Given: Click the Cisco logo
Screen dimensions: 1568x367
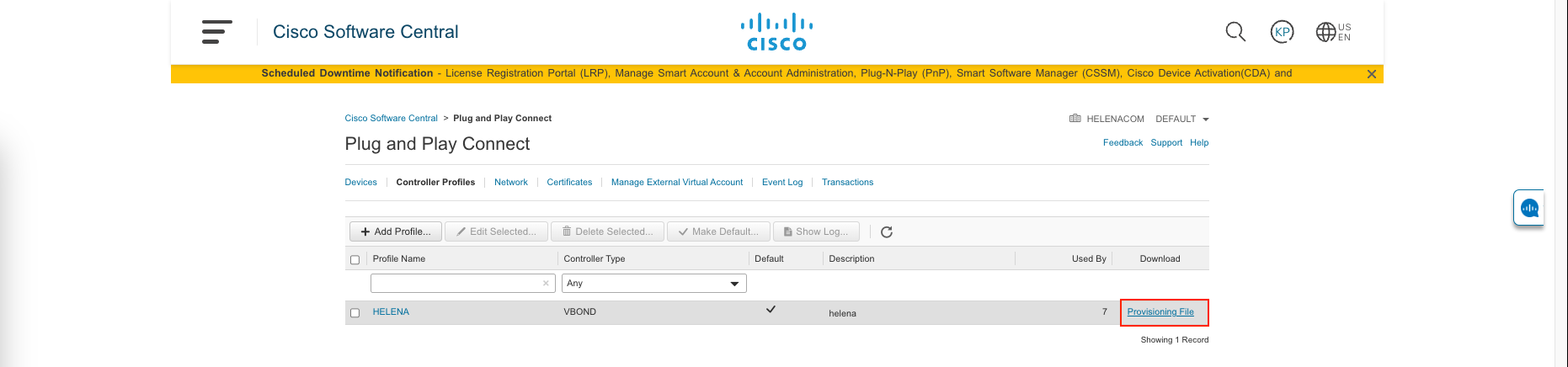Looking at the screenshot, I should (x=776, y=33).
